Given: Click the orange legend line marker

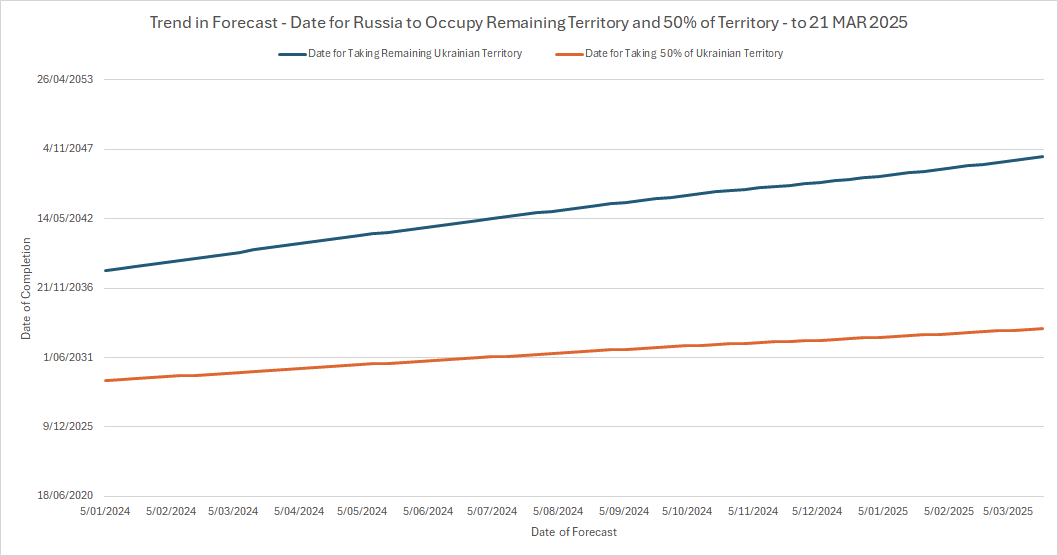Looking at the screenshot, I should pyautogui.click(x=567, y=54).
